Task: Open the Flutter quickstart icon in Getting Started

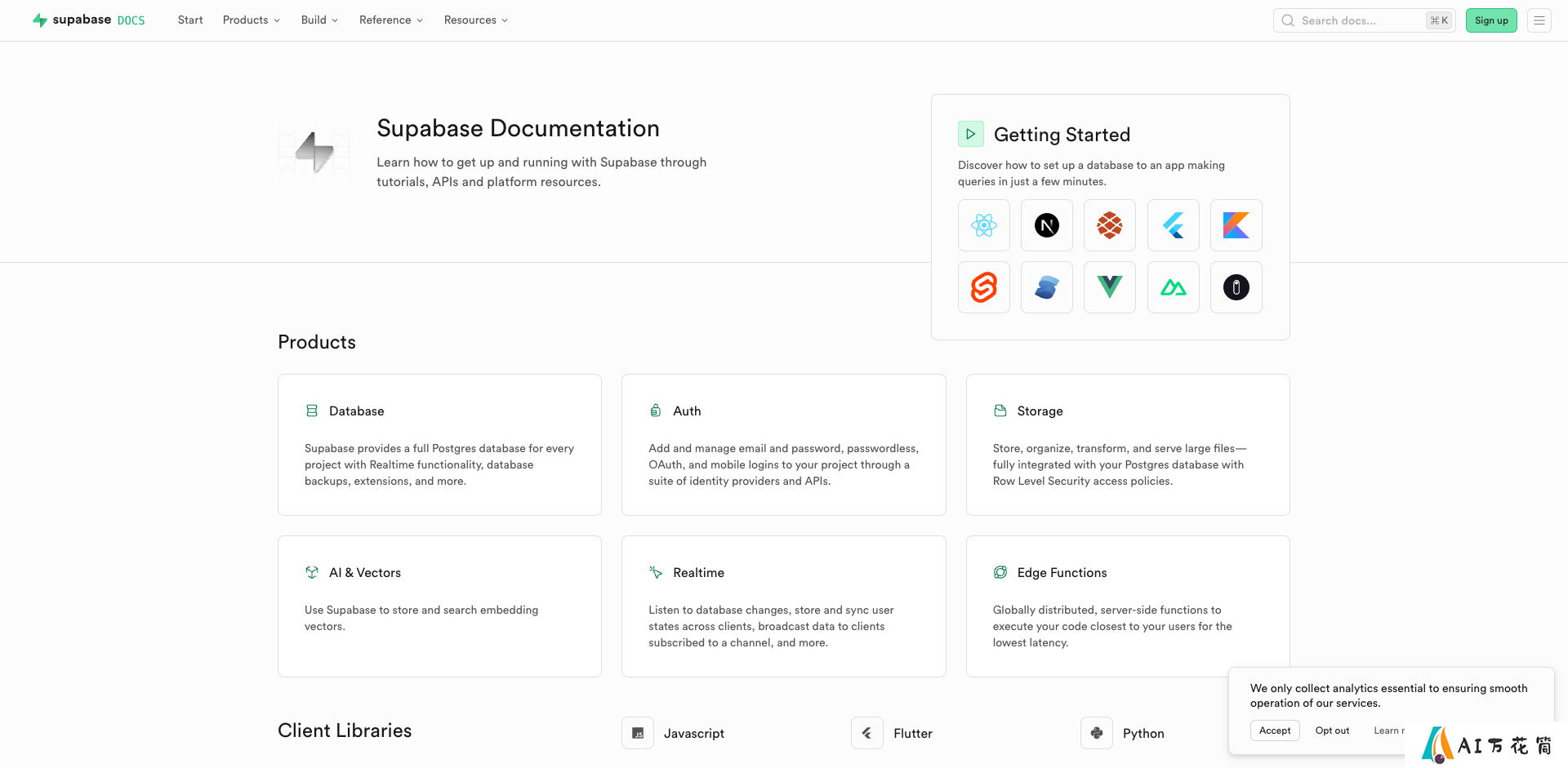Action: click(1174, 225)
